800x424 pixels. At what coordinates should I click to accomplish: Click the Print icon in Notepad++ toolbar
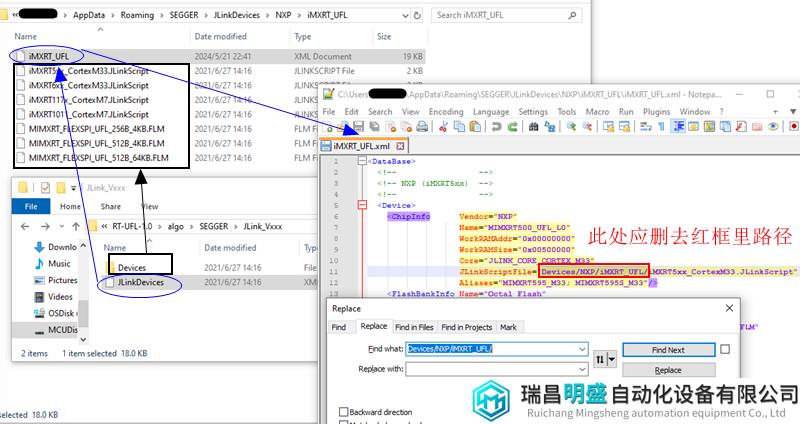(x=422, y=126)
